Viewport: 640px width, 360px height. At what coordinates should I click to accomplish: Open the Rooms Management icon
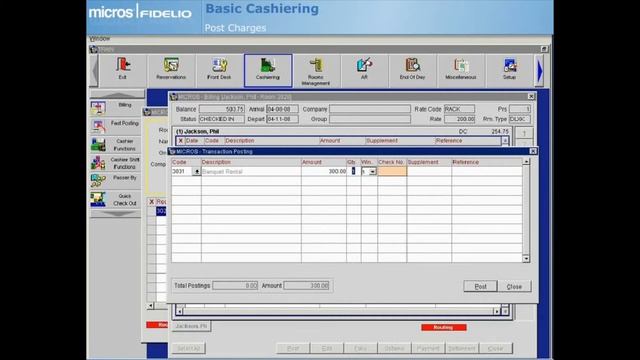(316, 71)
